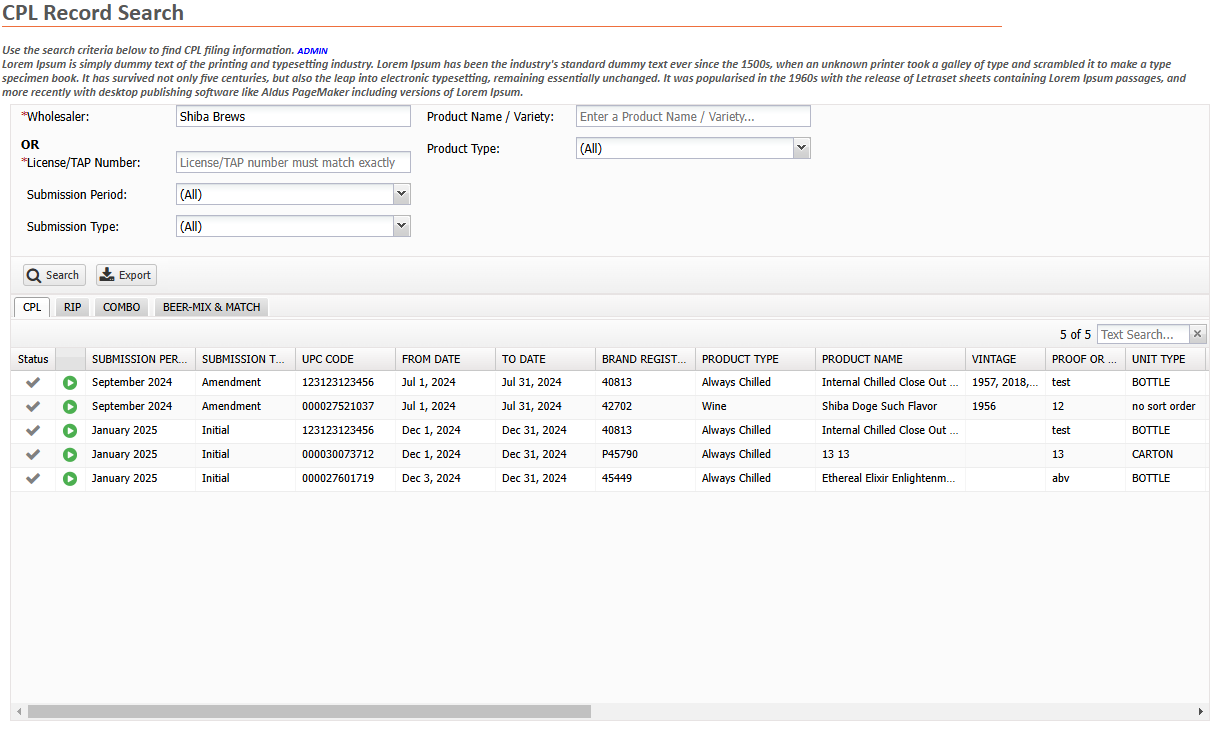Click green play icon on Ethereal Elixir row
This screenshot has height=731, width=1218.
pyautogui.click(x=70, y=479)
